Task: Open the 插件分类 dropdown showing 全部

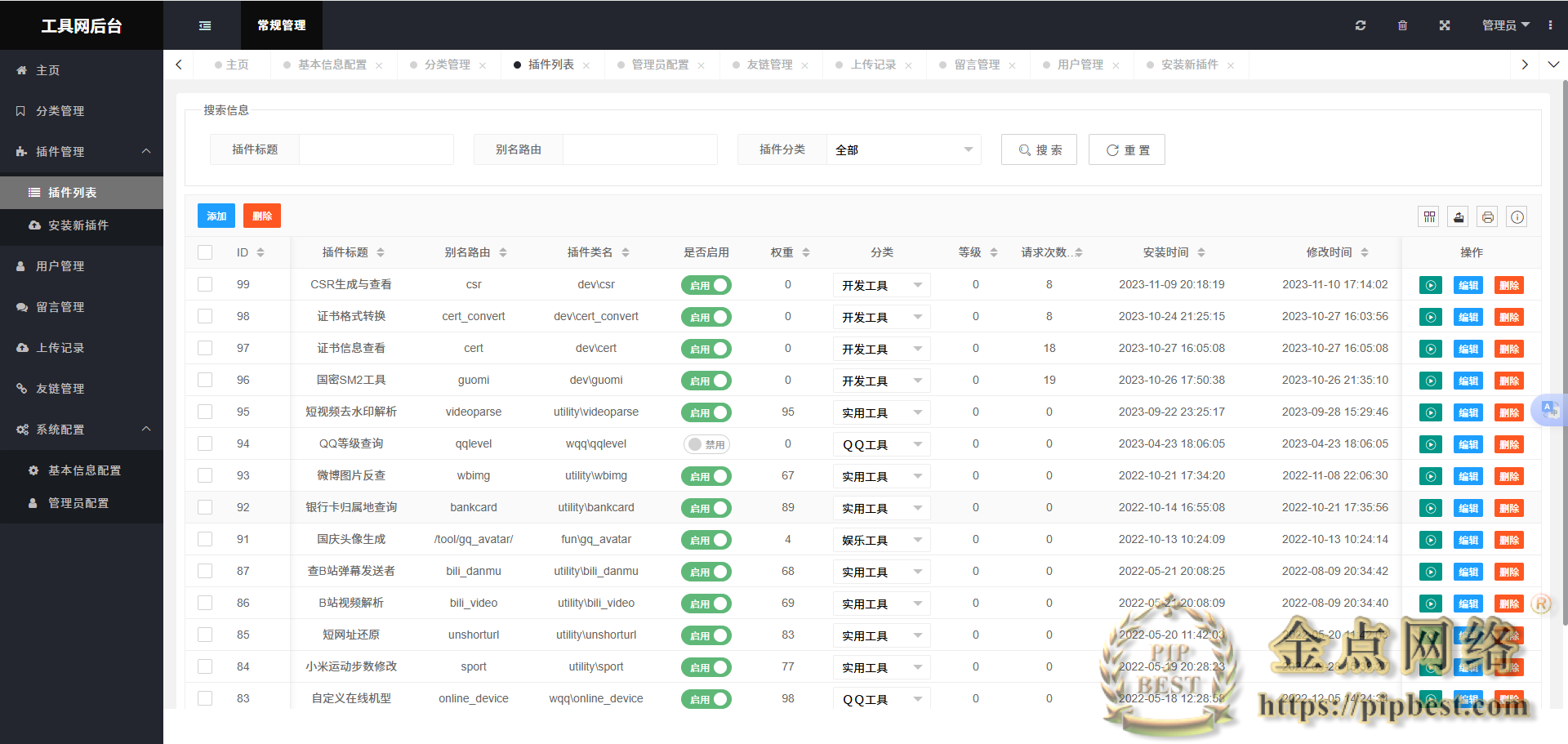Action: (x=903, y=149)
